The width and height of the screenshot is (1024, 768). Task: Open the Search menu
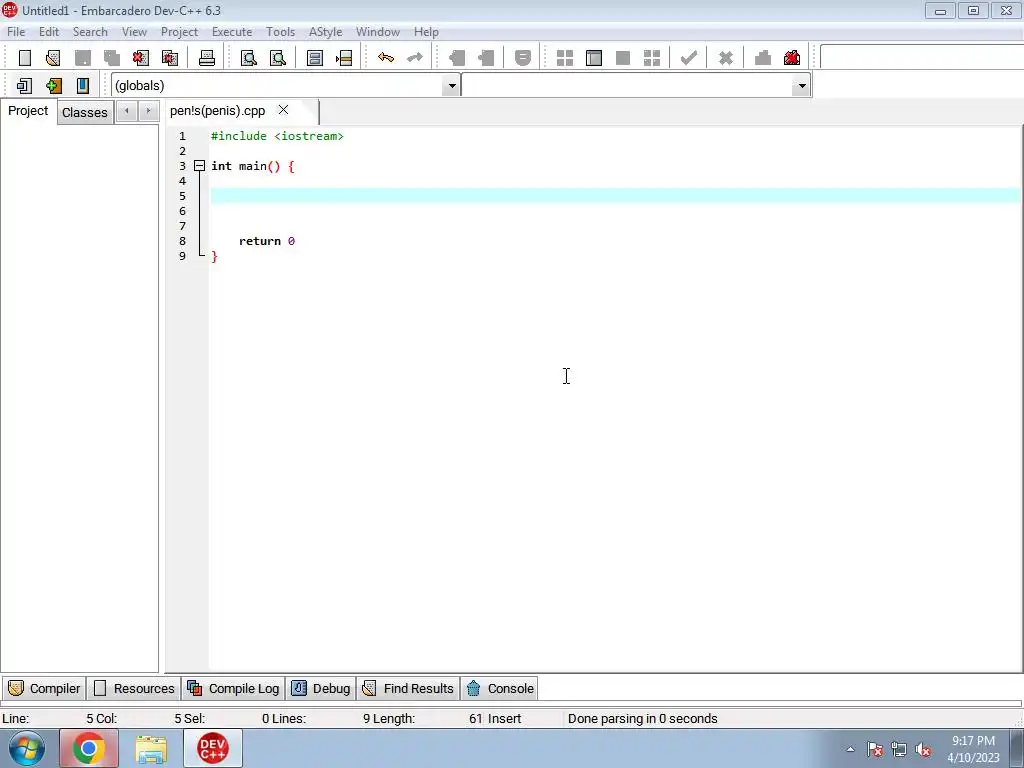point(90,31)
